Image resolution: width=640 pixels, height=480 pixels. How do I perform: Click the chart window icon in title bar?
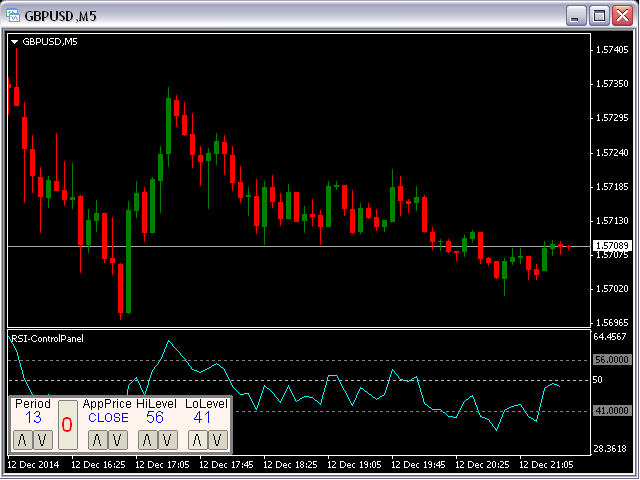[x=13, y=16]
